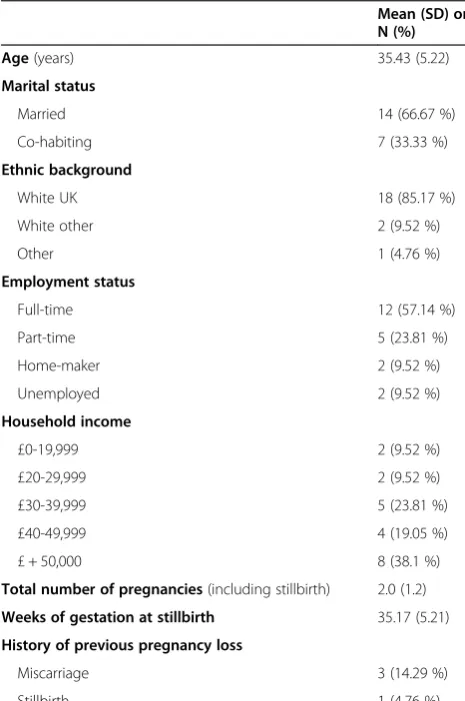Screen dimensions: 465x701
Task: Click the Unemployed row label
Action: [58, 394]
